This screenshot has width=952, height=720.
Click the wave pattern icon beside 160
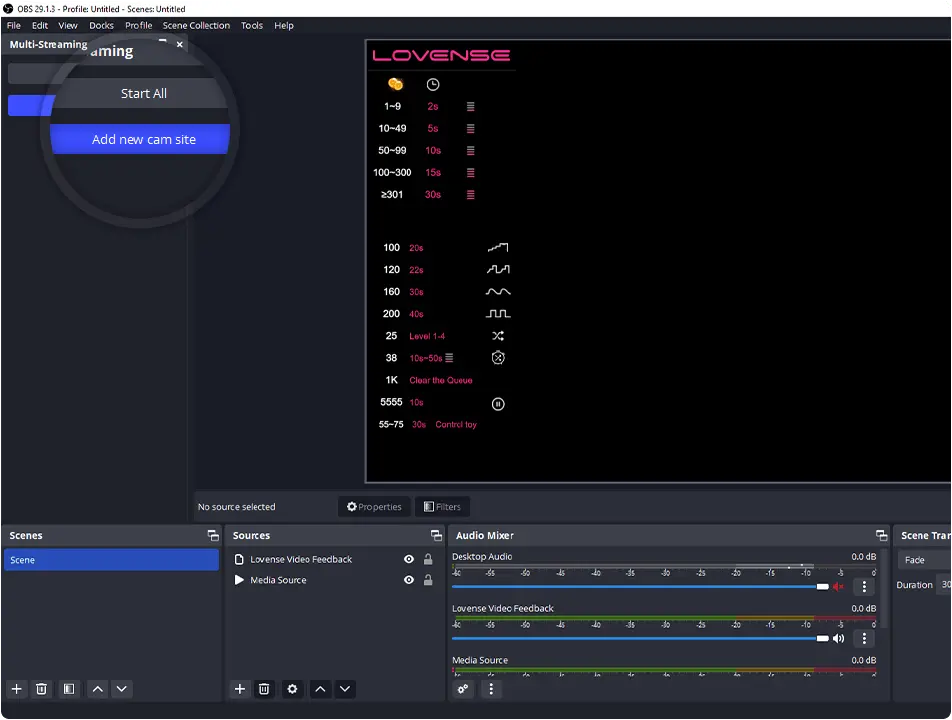pos(498,292)
